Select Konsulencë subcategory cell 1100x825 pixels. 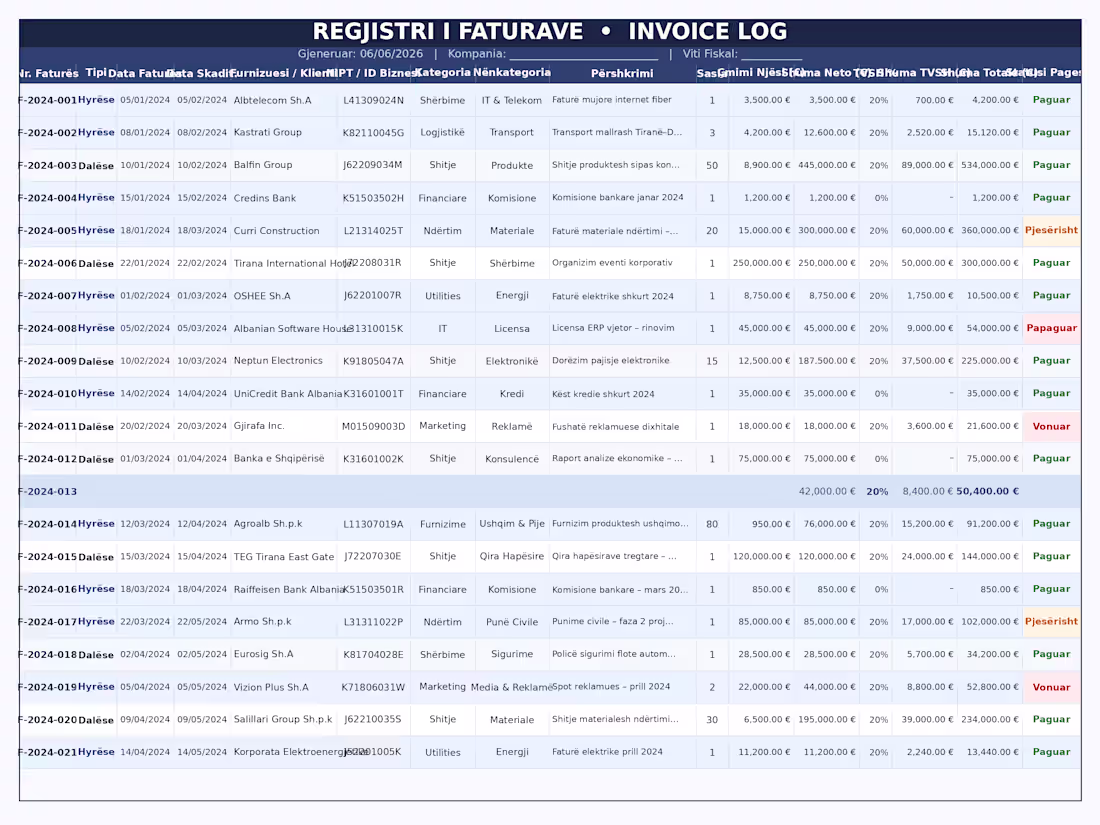(x=512, y=459)
